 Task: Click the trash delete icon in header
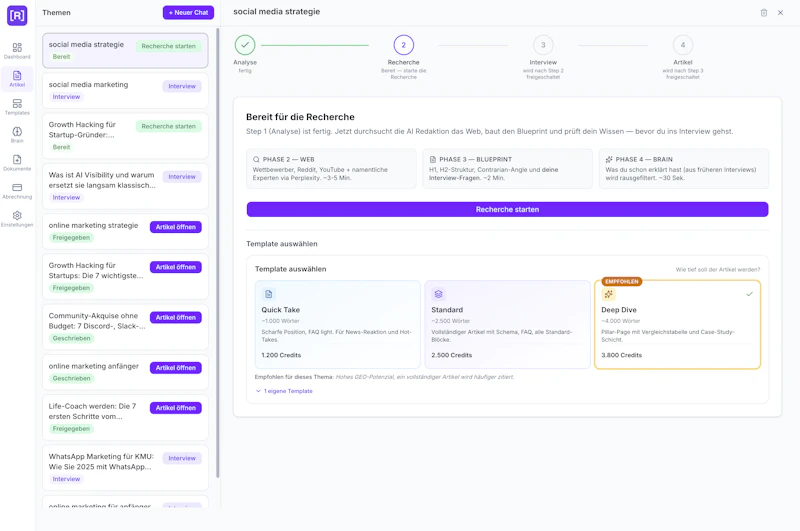[764, 13]
